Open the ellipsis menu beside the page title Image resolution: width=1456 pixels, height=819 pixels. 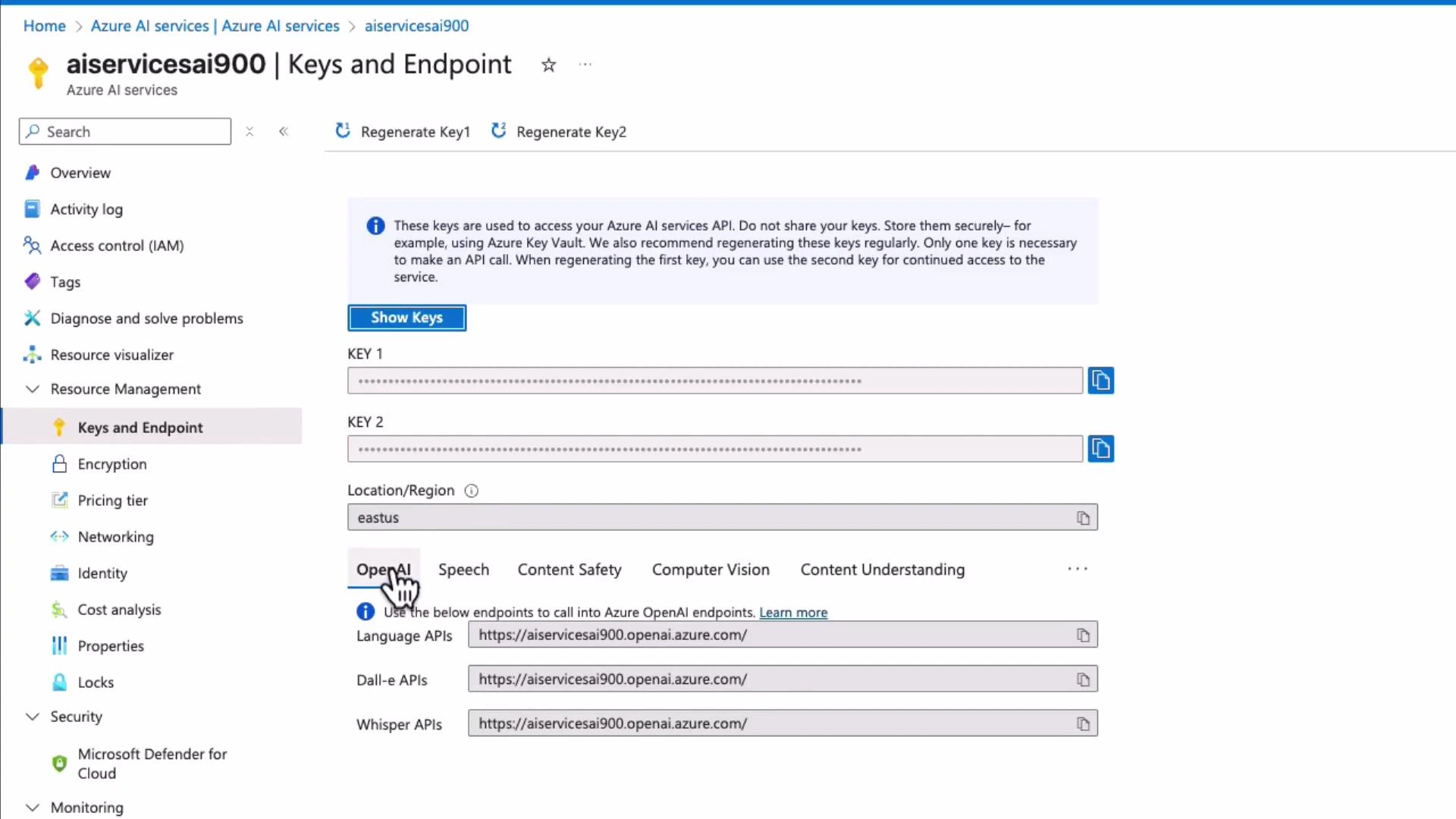(x=585, y=64)
